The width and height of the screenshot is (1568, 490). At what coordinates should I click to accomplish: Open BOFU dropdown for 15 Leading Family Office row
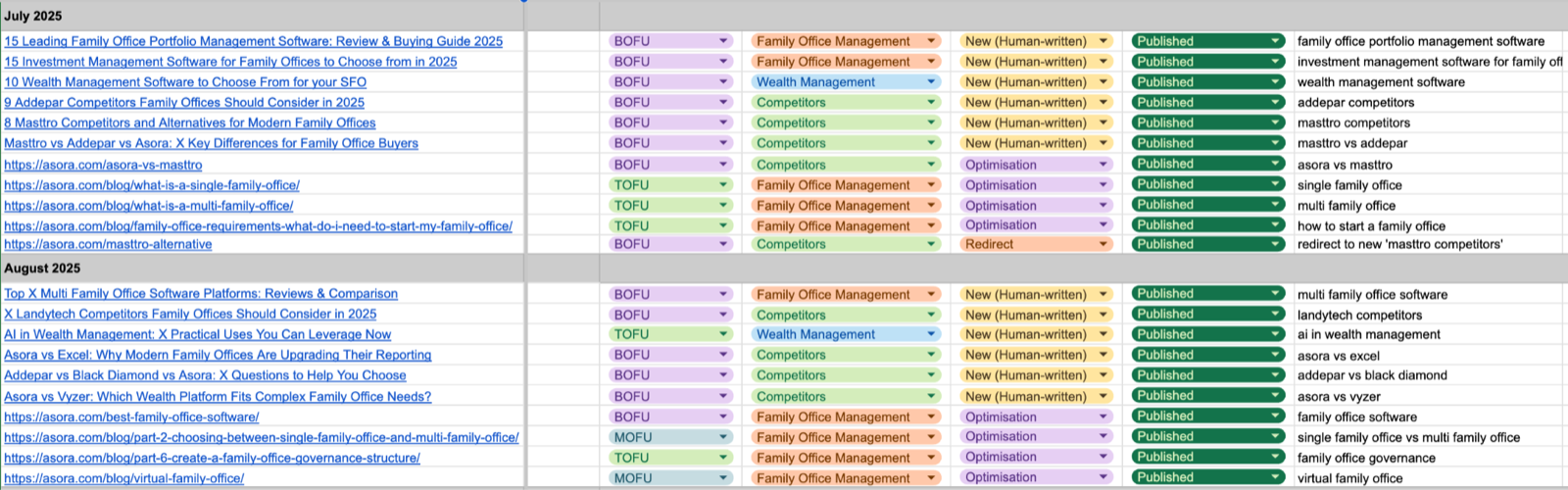coord(670,41)
